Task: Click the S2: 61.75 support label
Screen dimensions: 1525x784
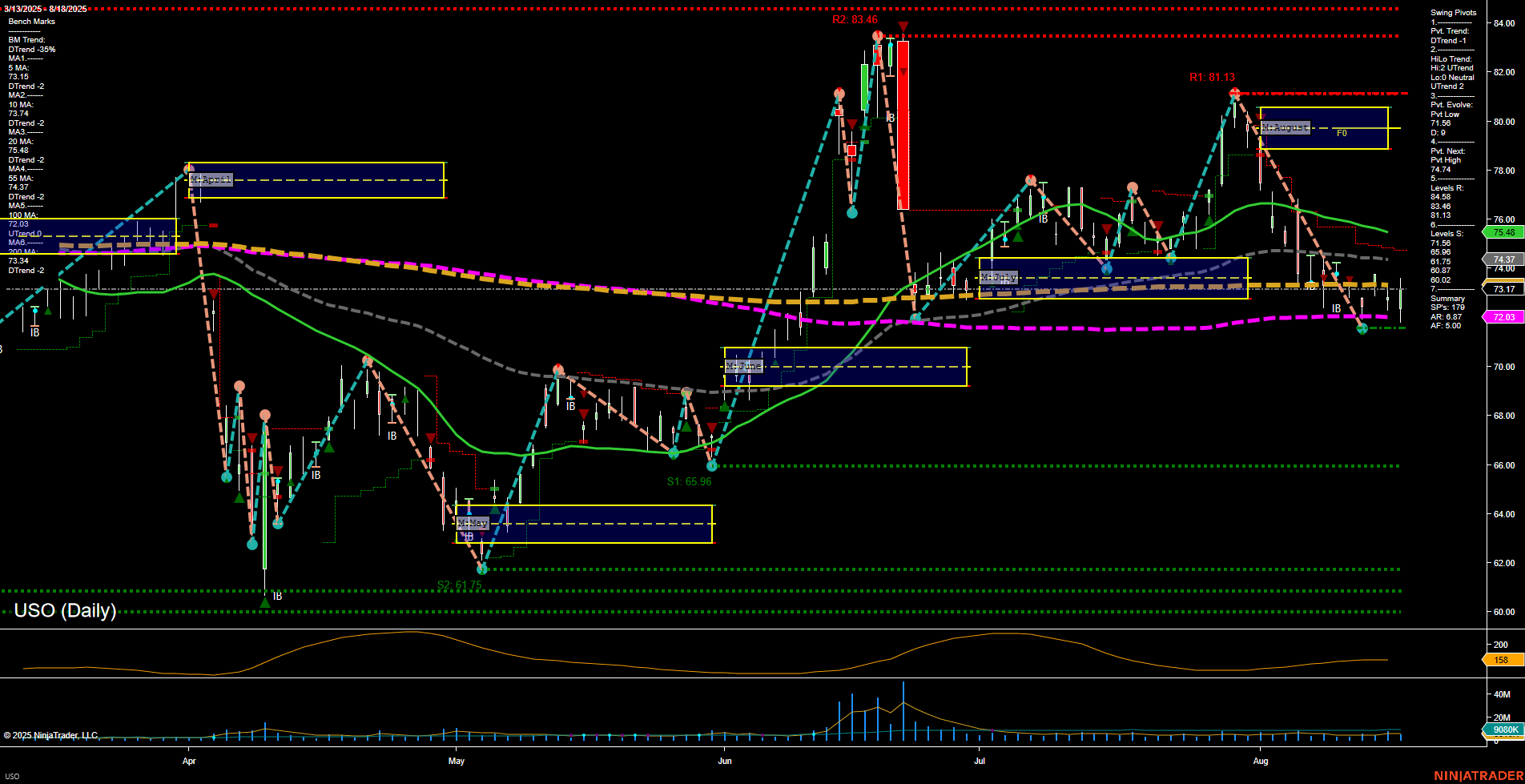Action: (x=459, y=585)
